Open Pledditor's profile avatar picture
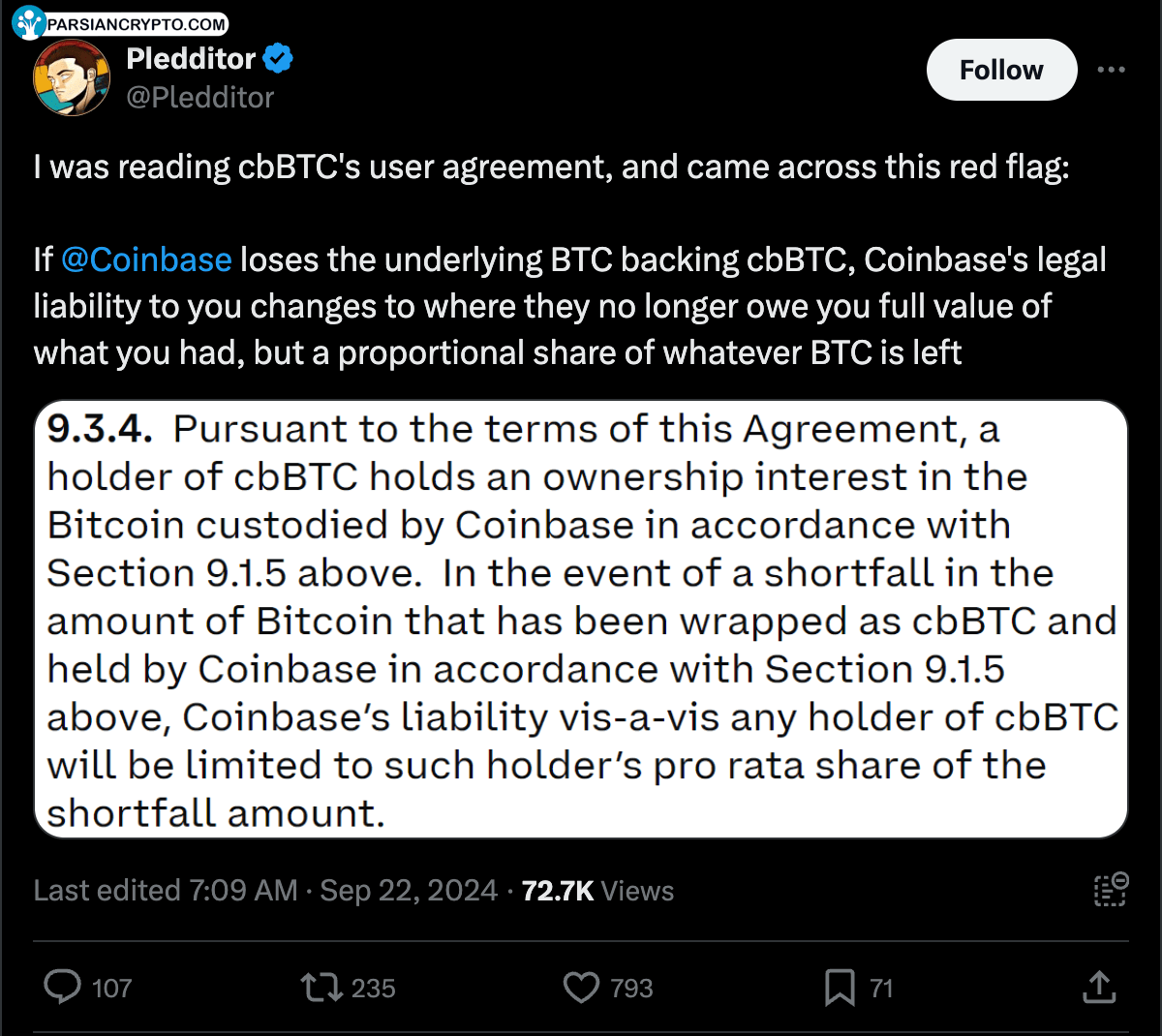This screenshot has width=1162, height=1036. click(72, 77)
